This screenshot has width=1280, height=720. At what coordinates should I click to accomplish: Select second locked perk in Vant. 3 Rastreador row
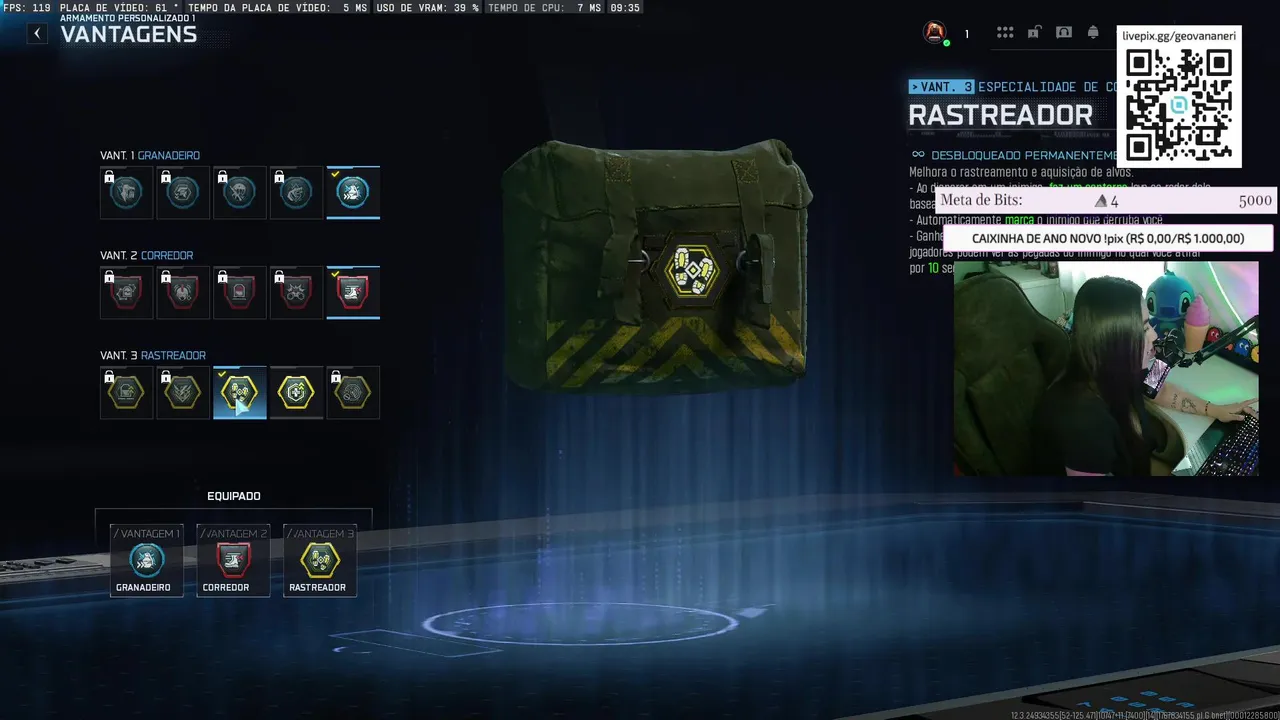click(x=183, y=392)
